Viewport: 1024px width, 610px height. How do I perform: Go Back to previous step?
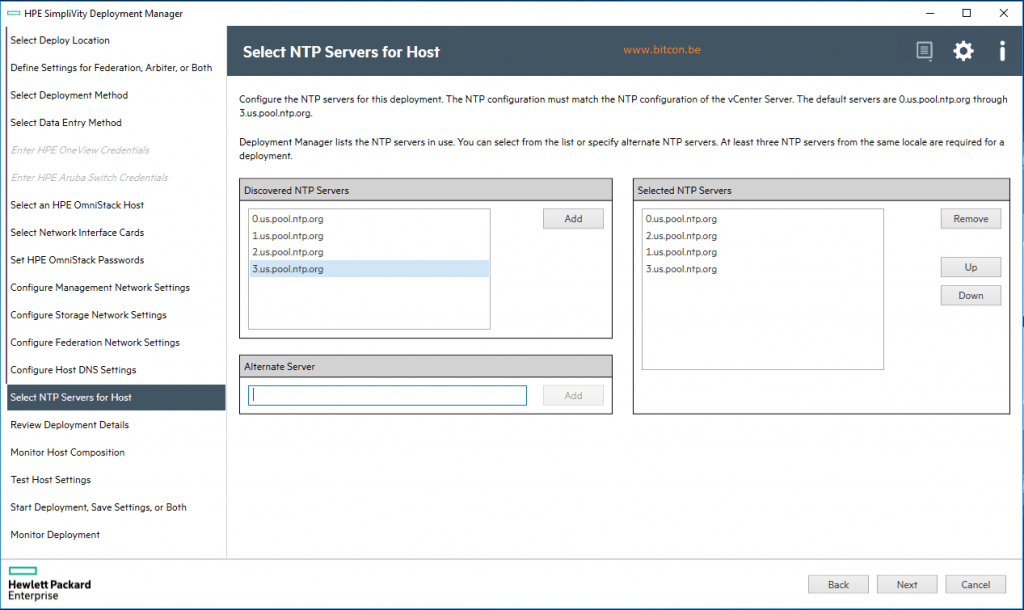(x=838, y=585)
